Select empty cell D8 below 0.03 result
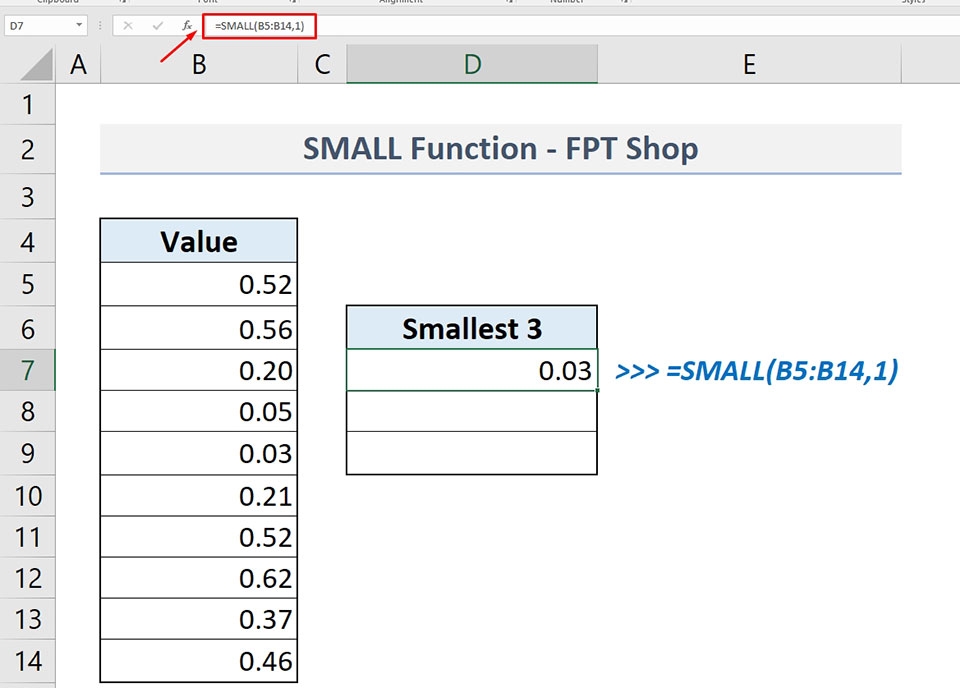960x688 pixels. pyautogui.click(x=472, y=411)
